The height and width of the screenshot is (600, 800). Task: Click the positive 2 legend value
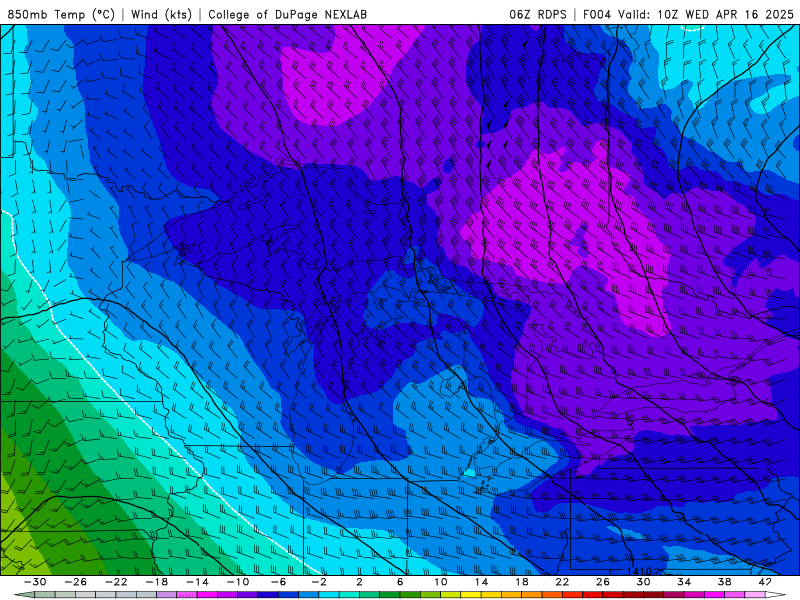click(359, 582)
